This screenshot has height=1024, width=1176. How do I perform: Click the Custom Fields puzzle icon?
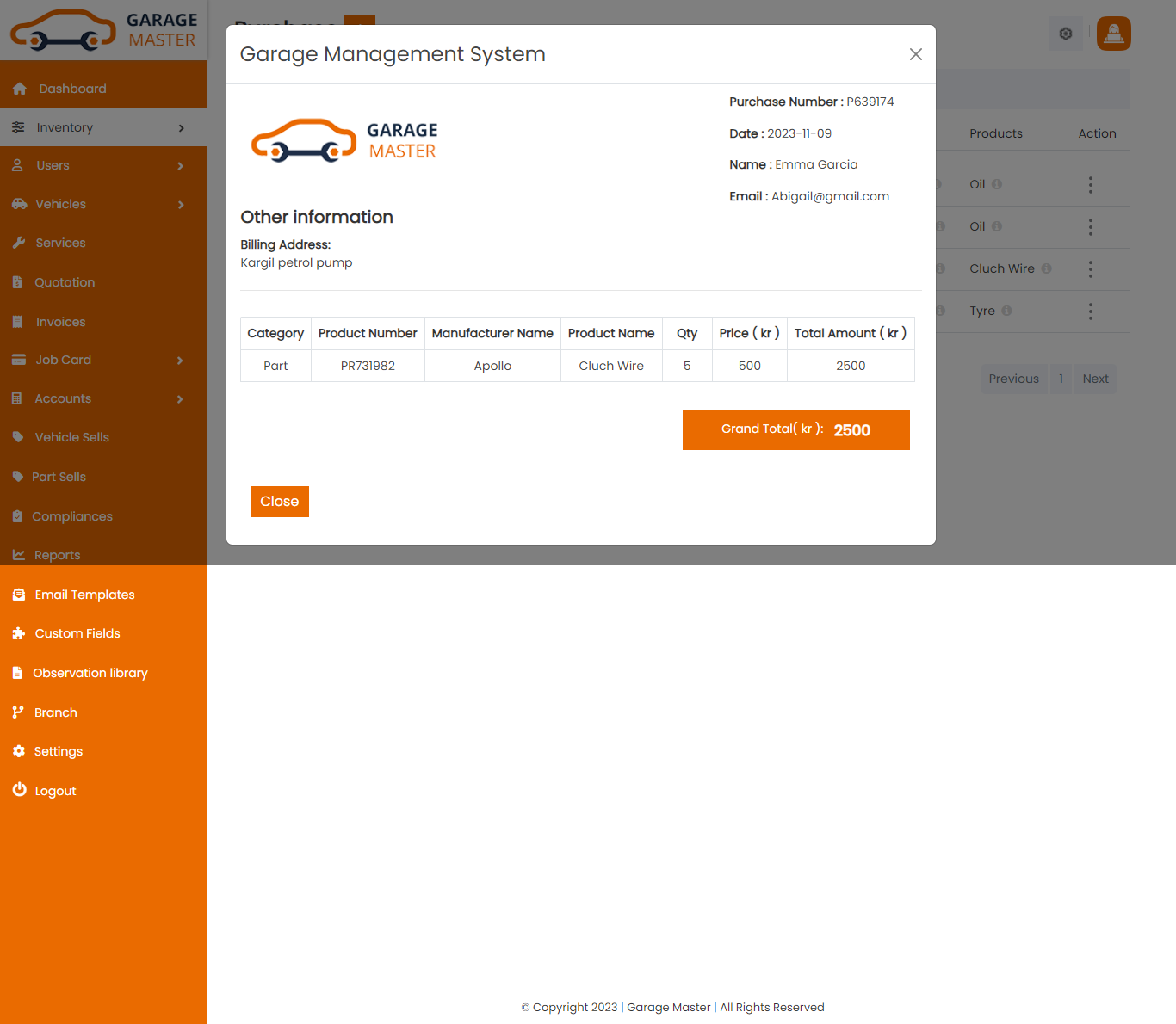click(x=19, y=633)
